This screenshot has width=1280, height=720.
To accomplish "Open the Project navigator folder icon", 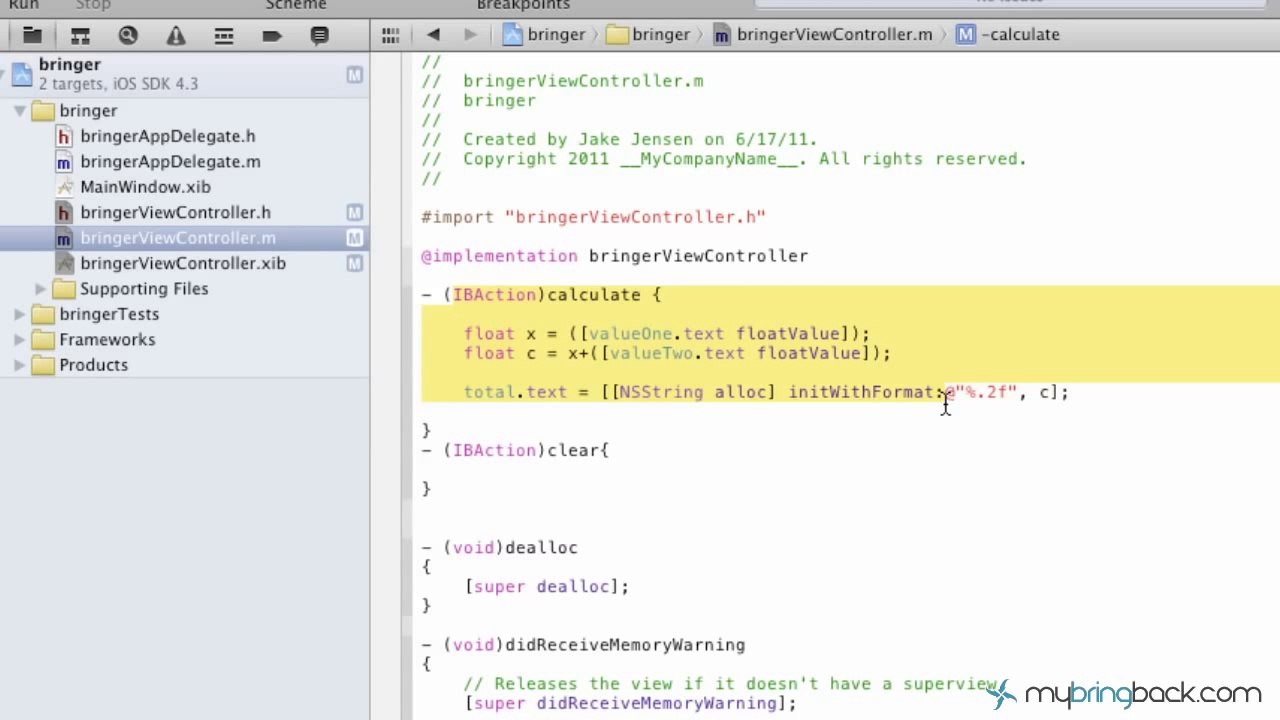I will pos(32,36).
